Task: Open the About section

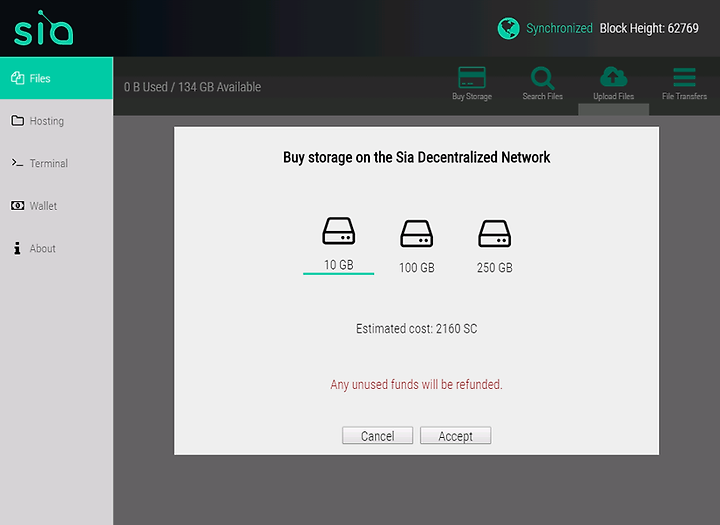Action: [x=56, y=248]
